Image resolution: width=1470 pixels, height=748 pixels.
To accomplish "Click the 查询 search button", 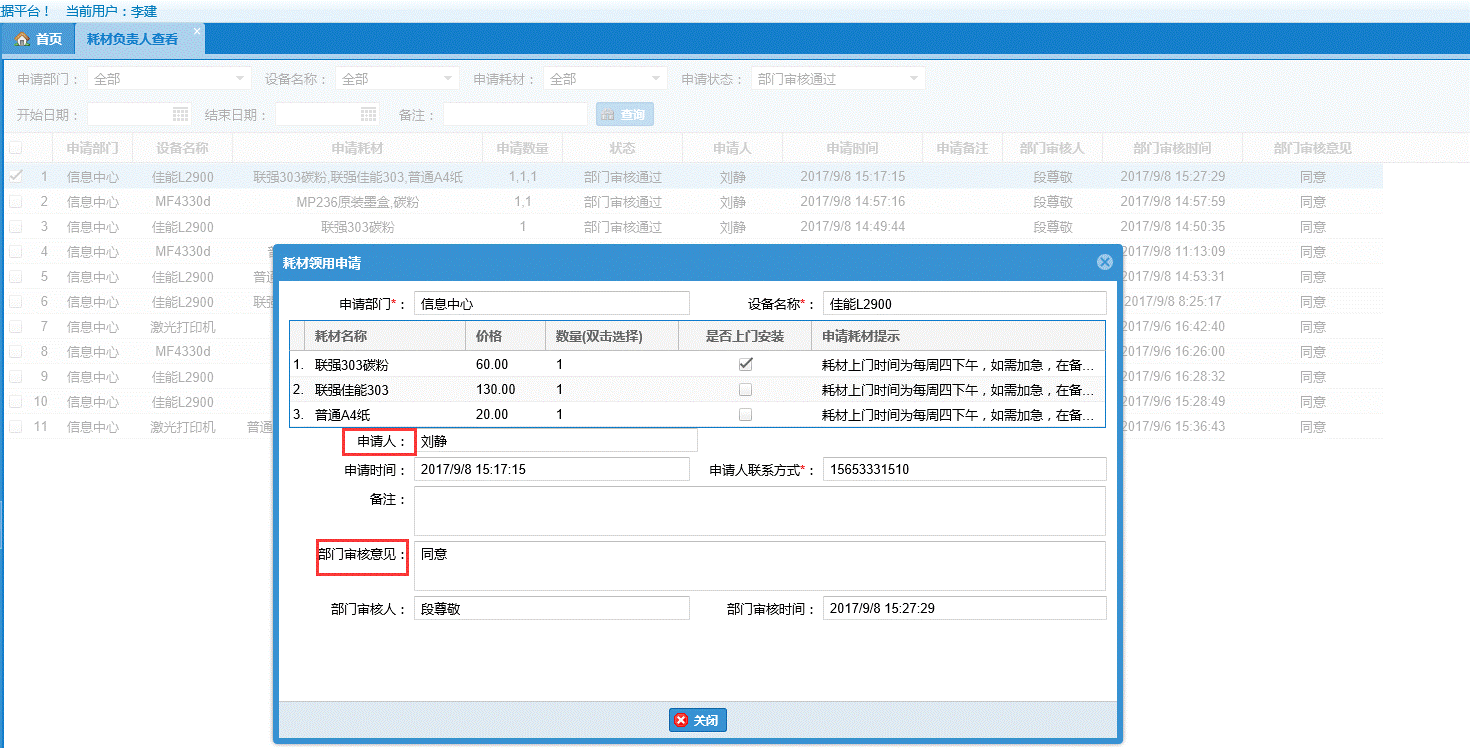I will click(625, 114).
